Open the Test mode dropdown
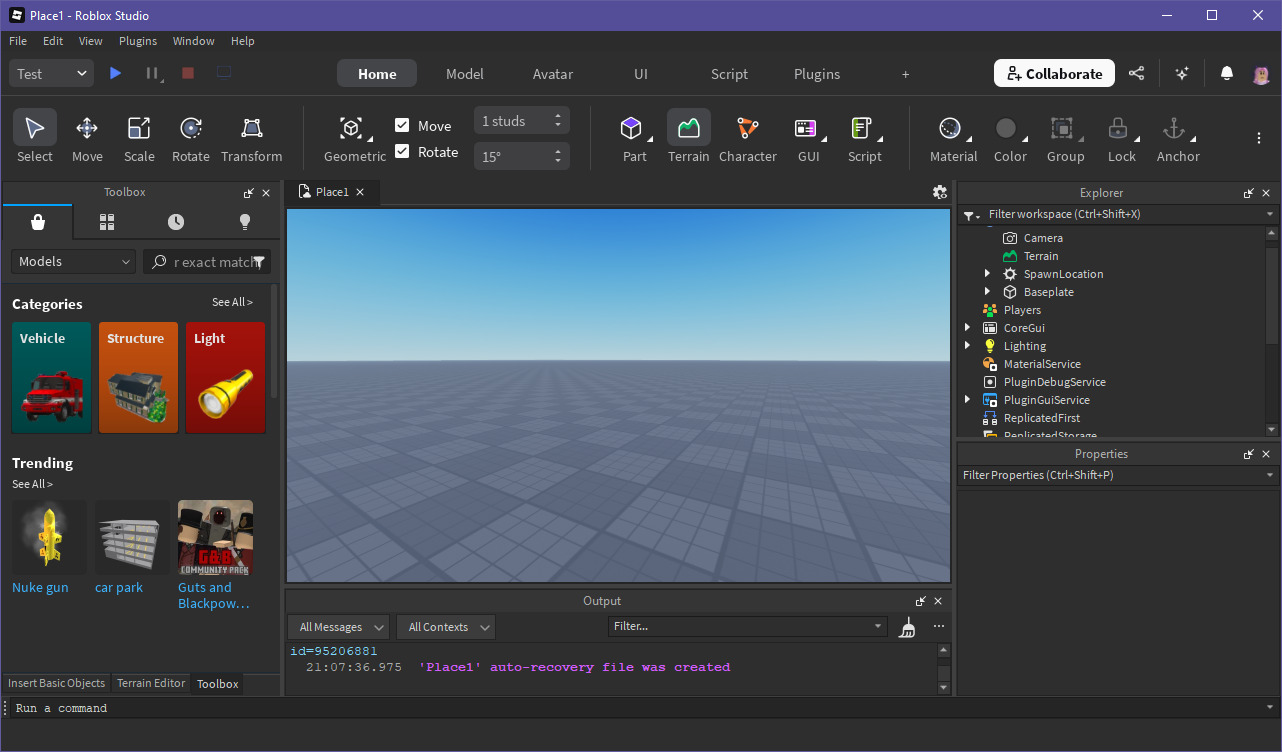Screen dimensions: 1282x752 pyautogui.click(x=52, y=73)
